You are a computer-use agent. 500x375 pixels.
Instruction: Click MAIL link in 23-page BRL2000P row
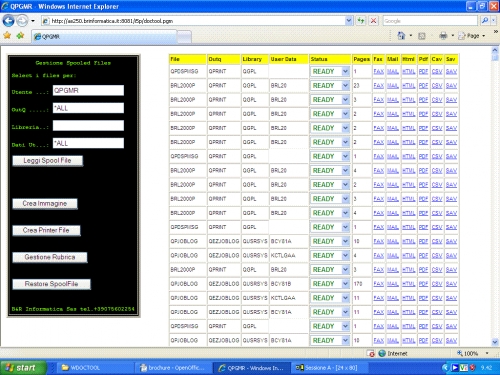tap(393, 86)
